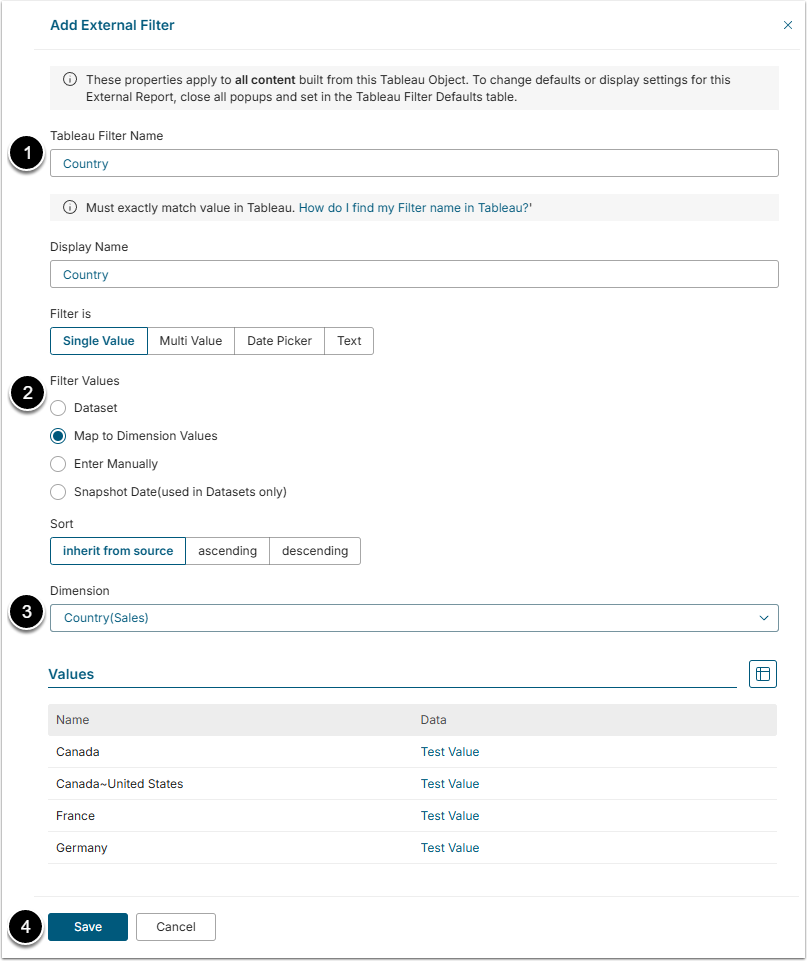This screenshot has height=961, width=807.
Task: Select the Dataset radio option
Action: tap(59, 408)
